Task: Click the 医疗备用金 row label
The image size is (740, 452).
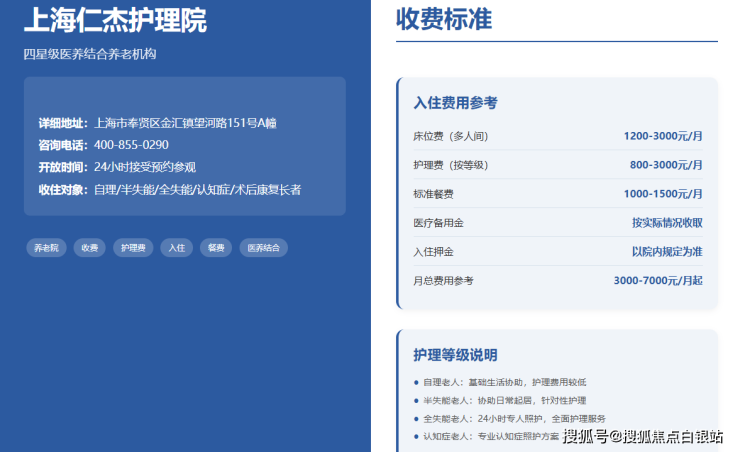Action: (x=438, y=223)
